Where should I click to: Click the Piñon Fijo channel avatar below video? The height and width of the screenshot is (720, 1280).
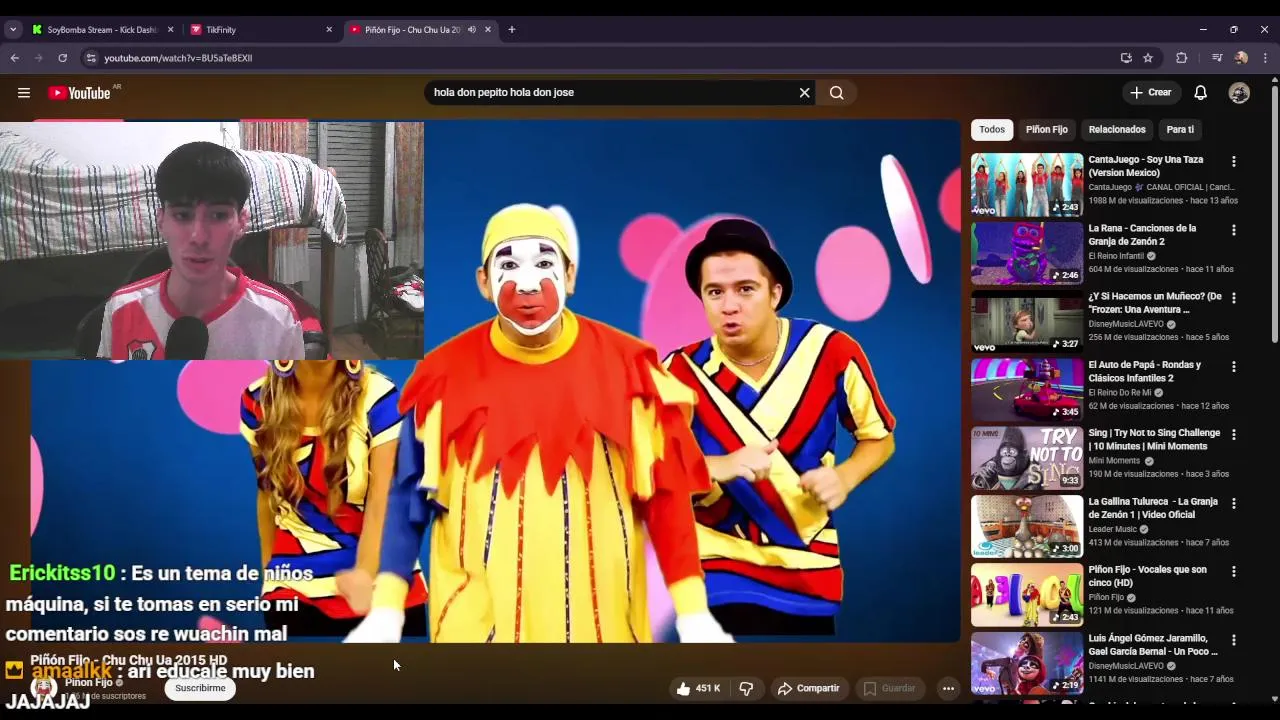(x=44, y=687)
